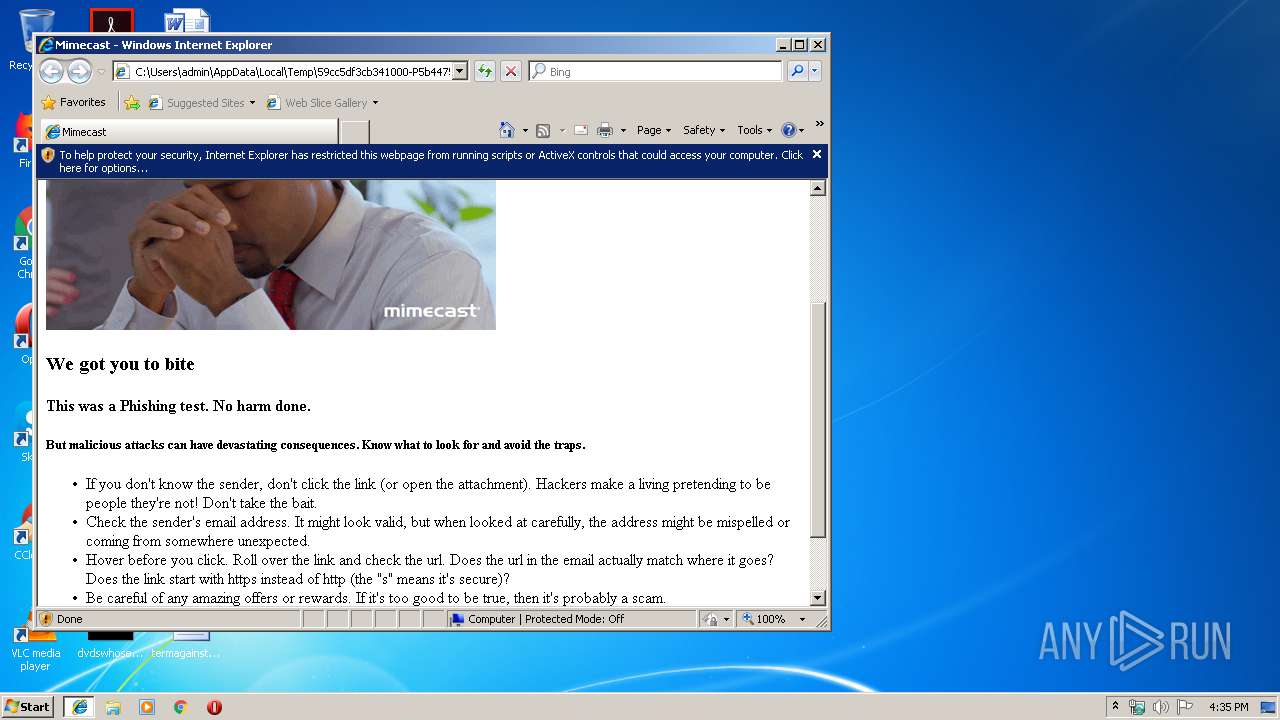Show hidden tray icons arrow
This screenshot has height=720, width=1280.
point(1115,707)
